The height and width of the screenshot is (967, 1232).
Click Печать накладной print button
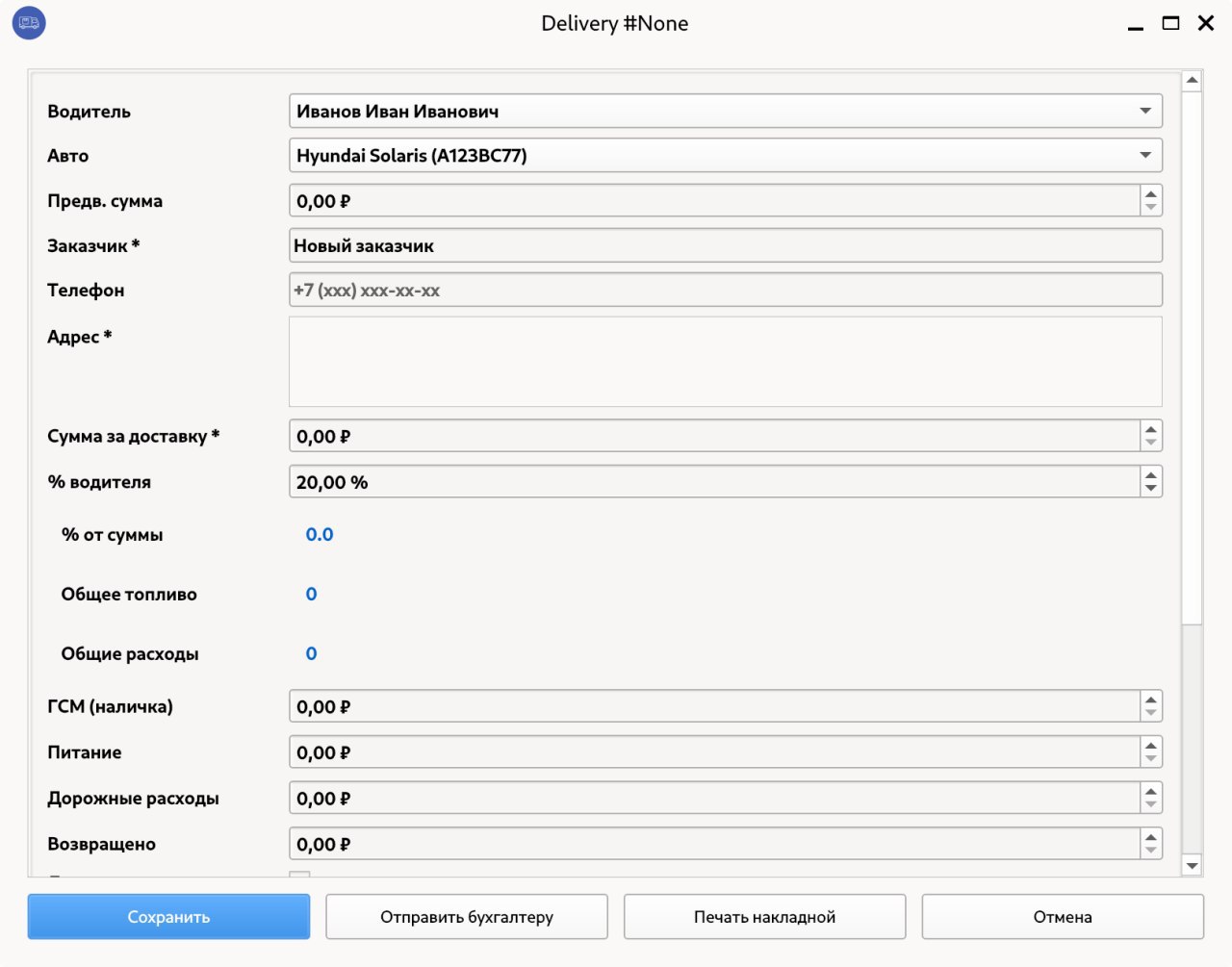pos(764,917)
